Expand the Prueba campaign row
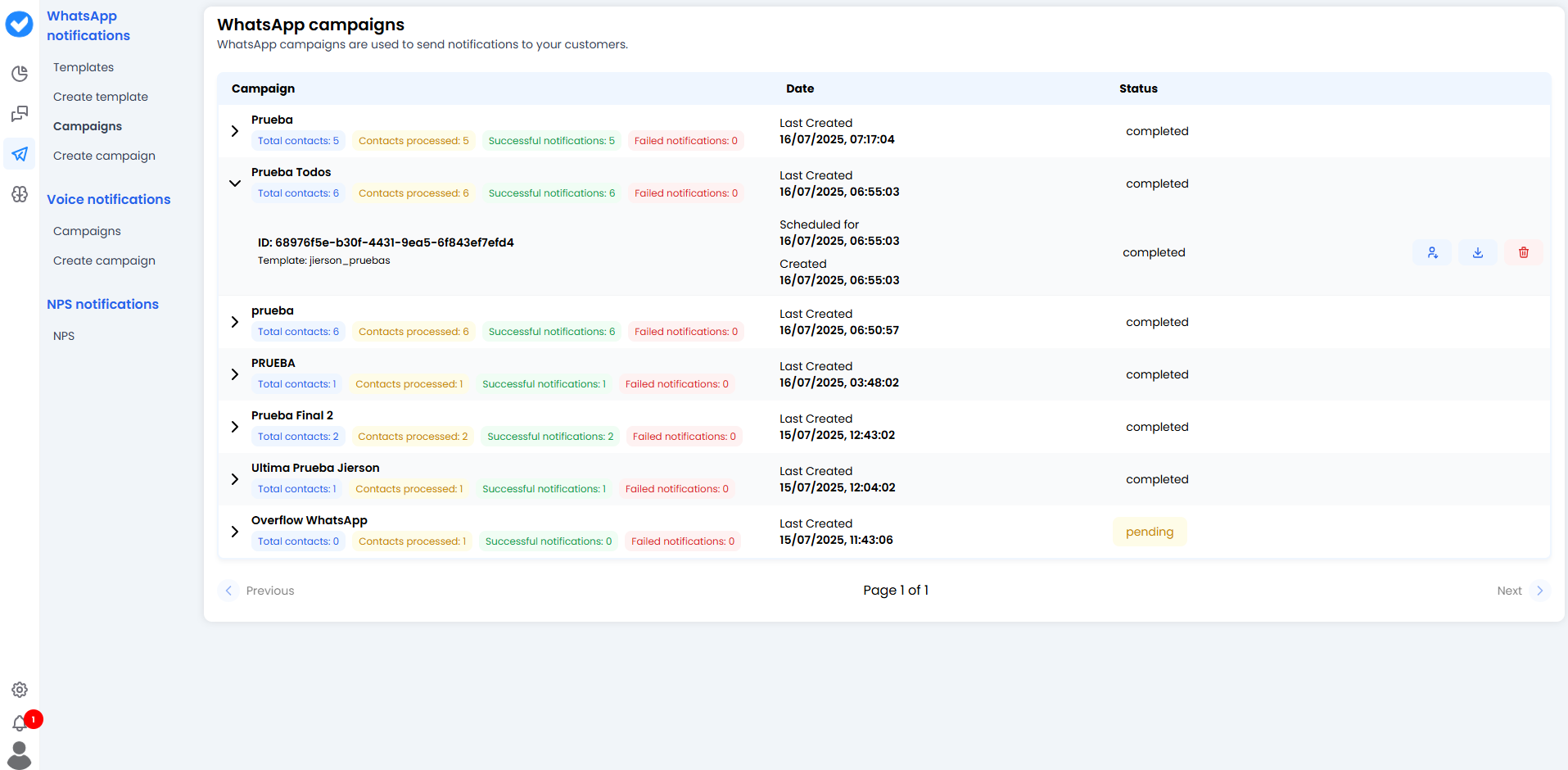The image size is (1568, 770). click(235, 131)
